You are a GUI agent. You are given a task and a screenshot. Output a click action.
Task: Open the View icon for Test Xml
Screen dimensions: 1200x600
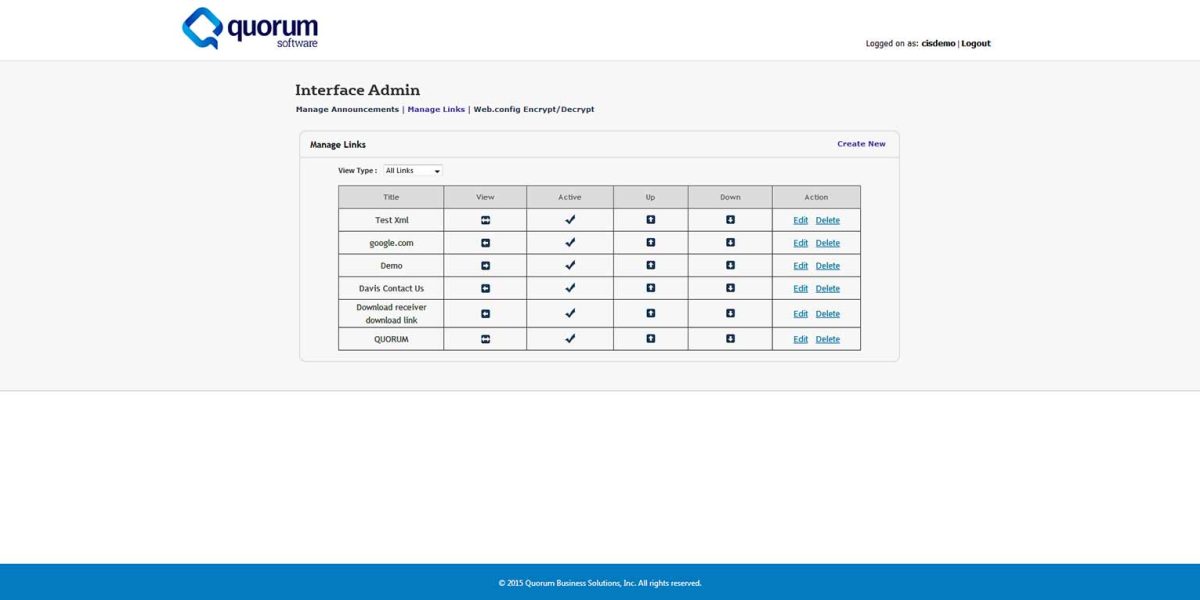485,219
